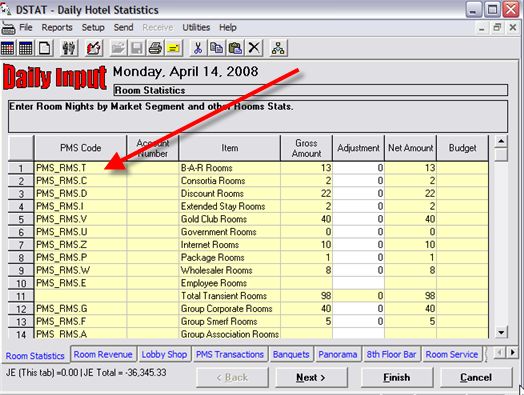
Task: Click the Adjustment cell for Group Corporate Rooms
Action: 359,308
